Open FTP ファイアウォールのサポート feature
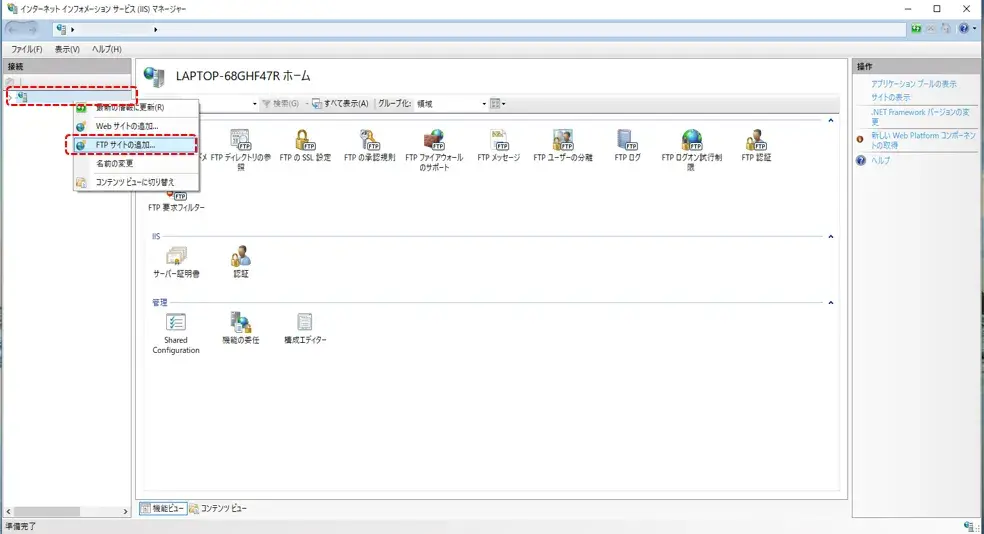Viewport: 984px width, 534px height. [433, 140]
